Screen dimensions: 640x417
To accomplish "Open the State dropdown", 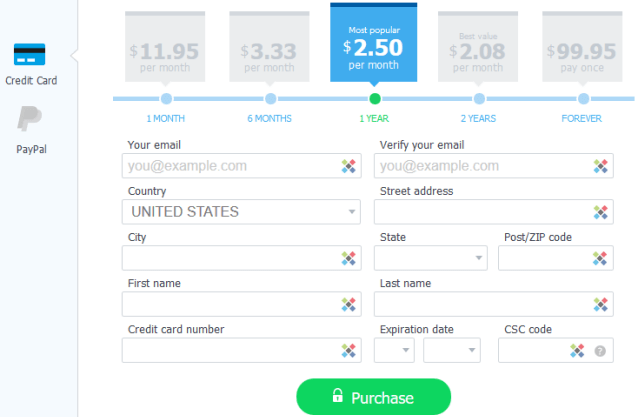I will pyautogui.click(x=431, y=258).
